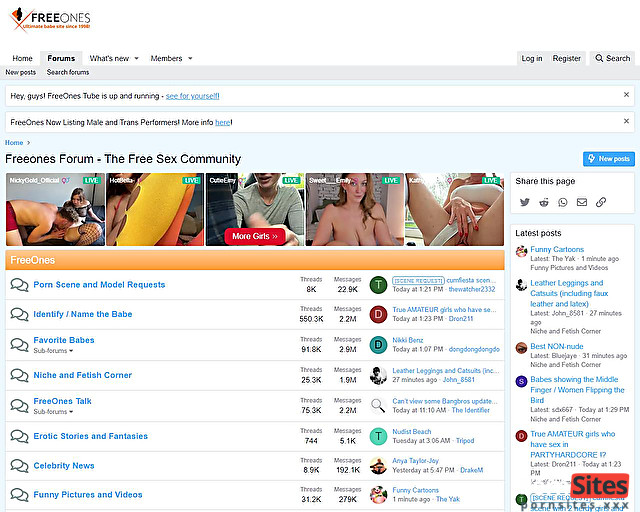This screenshot has height=512, width=640.
Task: Open the Niche and Fetish Corner forum
Action: tap(82, 375)
